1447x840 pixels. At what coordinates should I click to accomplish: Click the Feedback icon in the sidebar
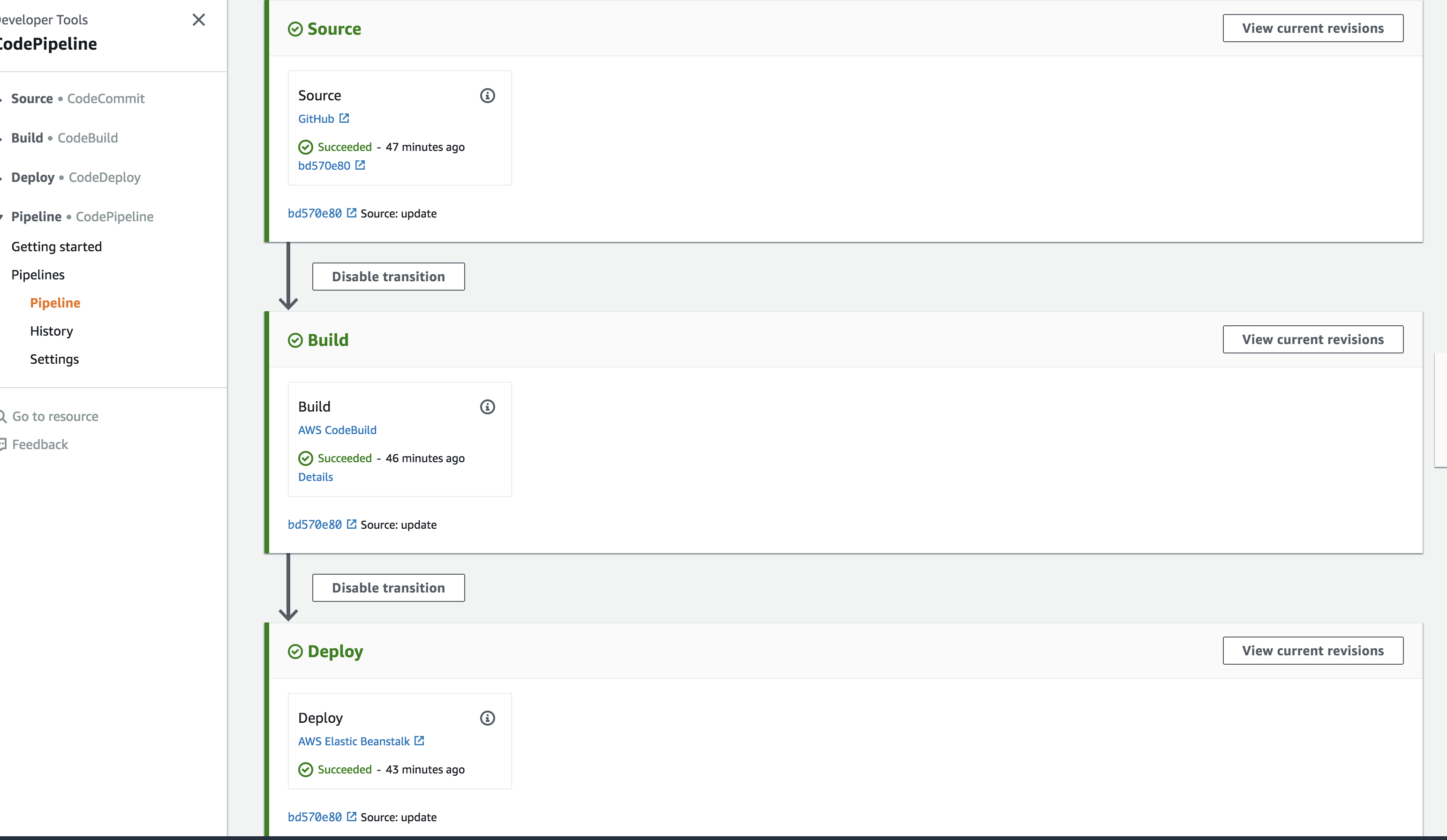point(3,444)
